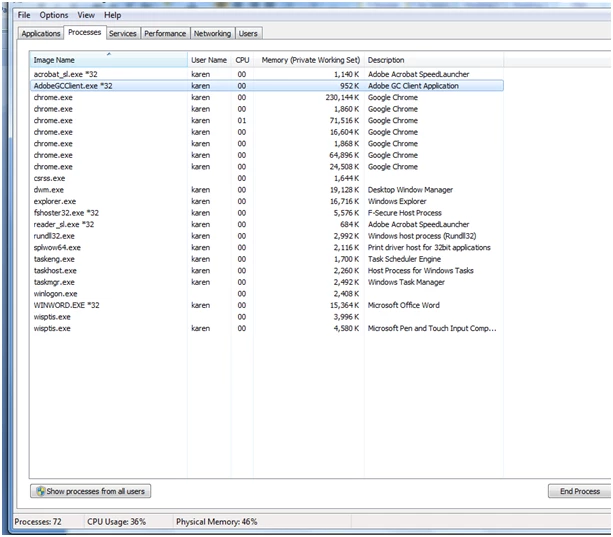Image resolution: width=613 pixels, height=537 pixels.
Task: Select chrome.exe using 1,860 K memory
Action: 267,109
